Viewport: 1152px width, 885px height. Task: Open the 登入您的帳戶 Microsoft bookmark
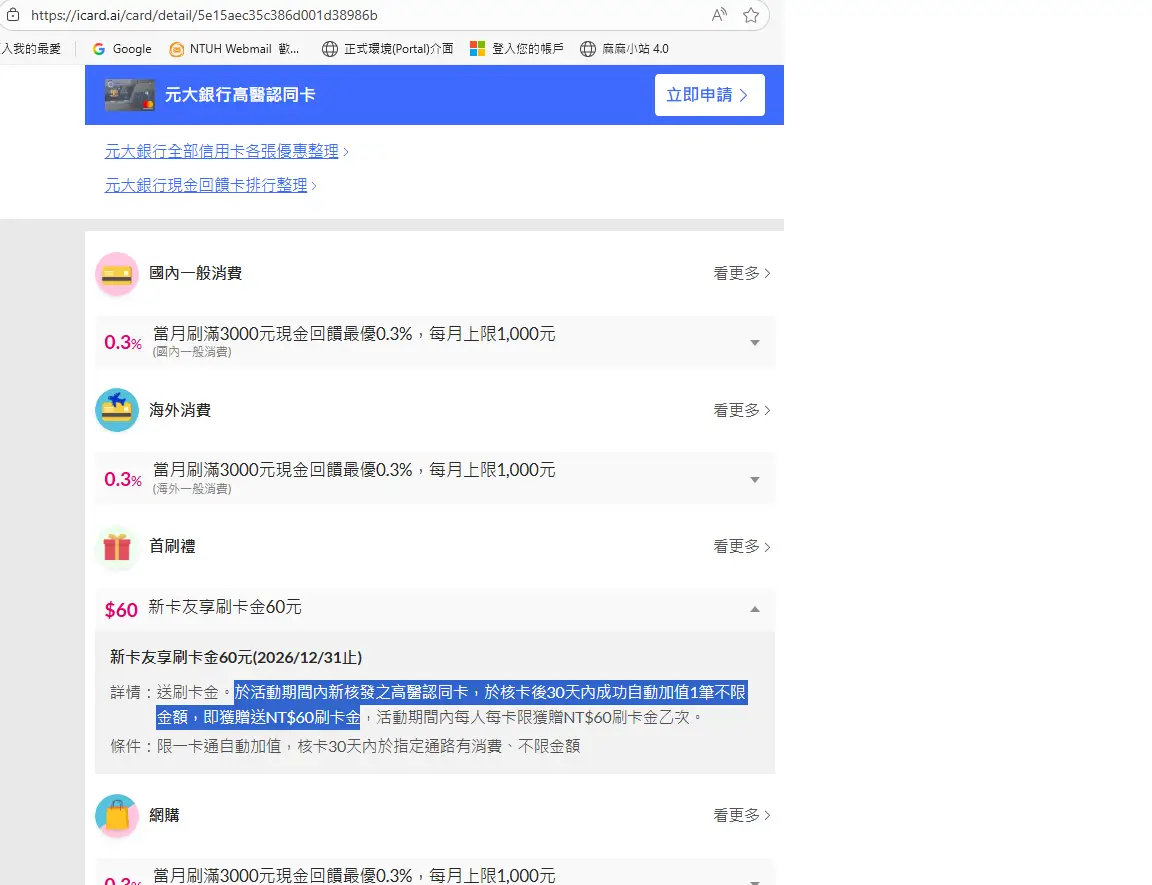click(x=517, y=49)
